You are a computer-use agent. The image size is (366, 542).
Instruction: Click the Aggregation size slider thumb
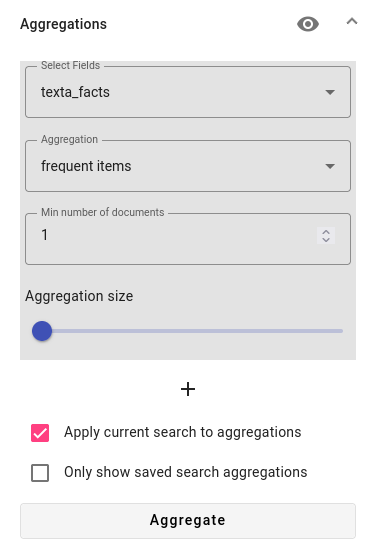coord(42,331)
